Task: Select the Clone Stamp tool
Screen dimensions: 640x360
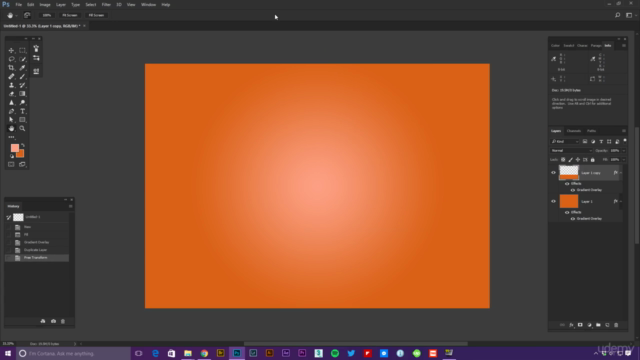Action: pyautogui.click(x=11, y=85)
